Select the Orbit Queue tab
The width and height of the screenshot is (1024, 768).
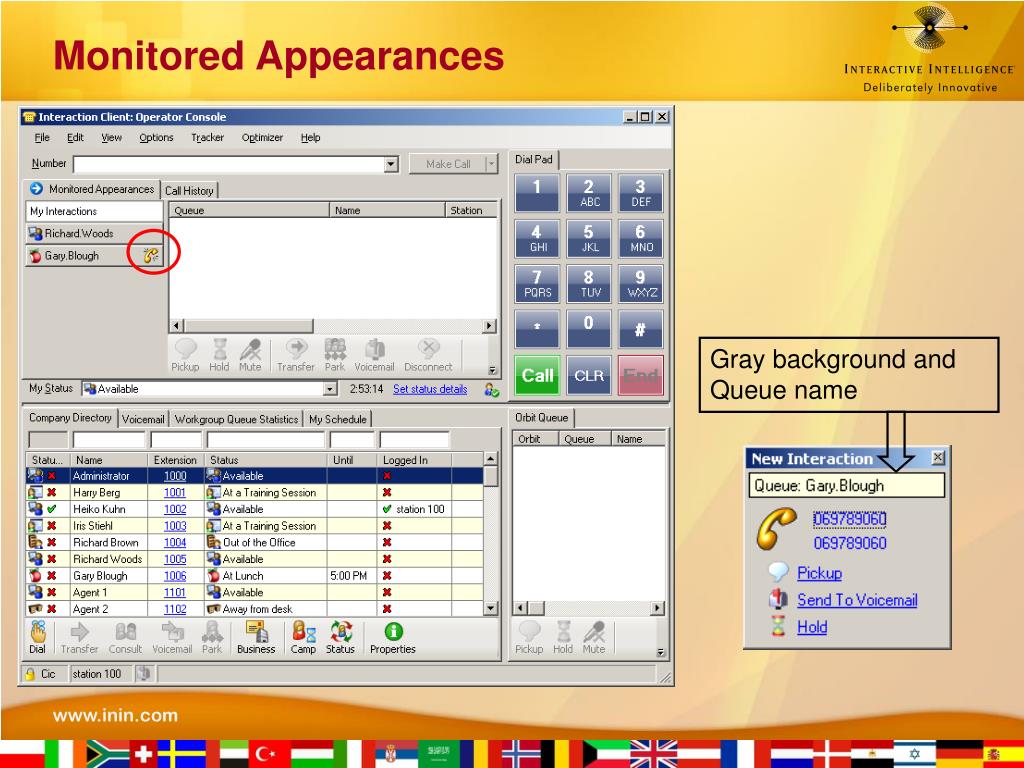coord(541,418)
